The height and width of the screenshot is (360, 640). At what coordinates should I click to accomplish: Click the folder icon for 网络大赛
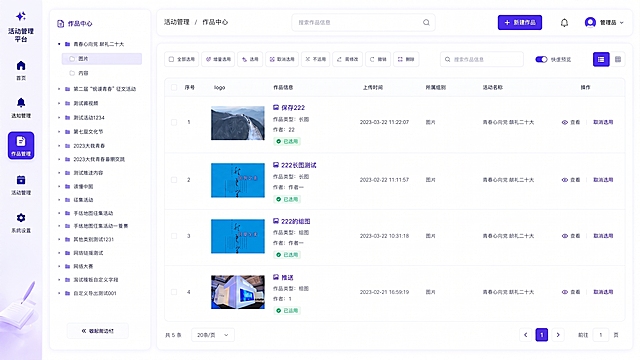click(68, 266)
